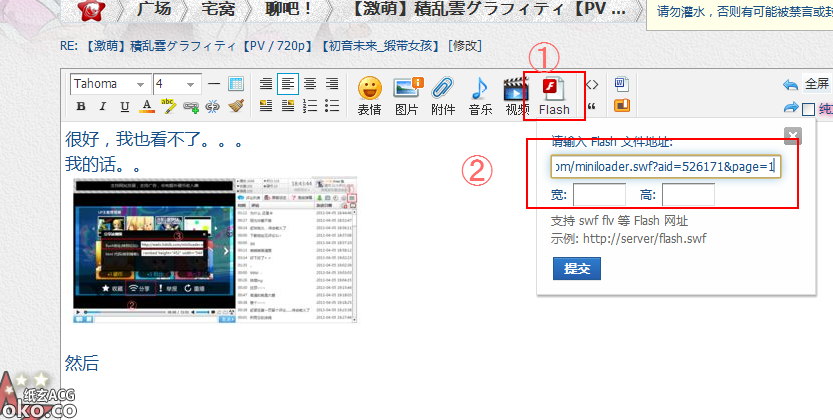This screenshot has height=420, width=833.
Task: Close the Flash insert popup
Action: coord(792,136)
